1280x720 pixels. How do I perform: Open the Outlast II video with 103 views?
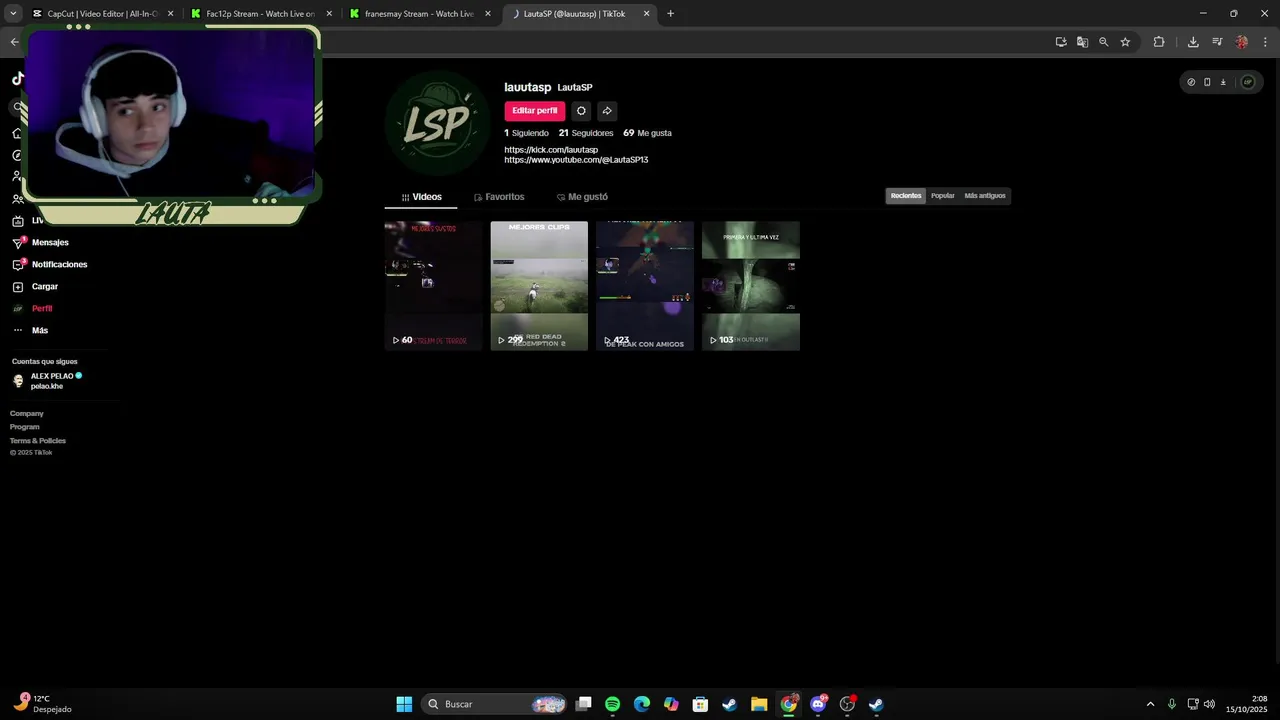click(x=751, y=286)
